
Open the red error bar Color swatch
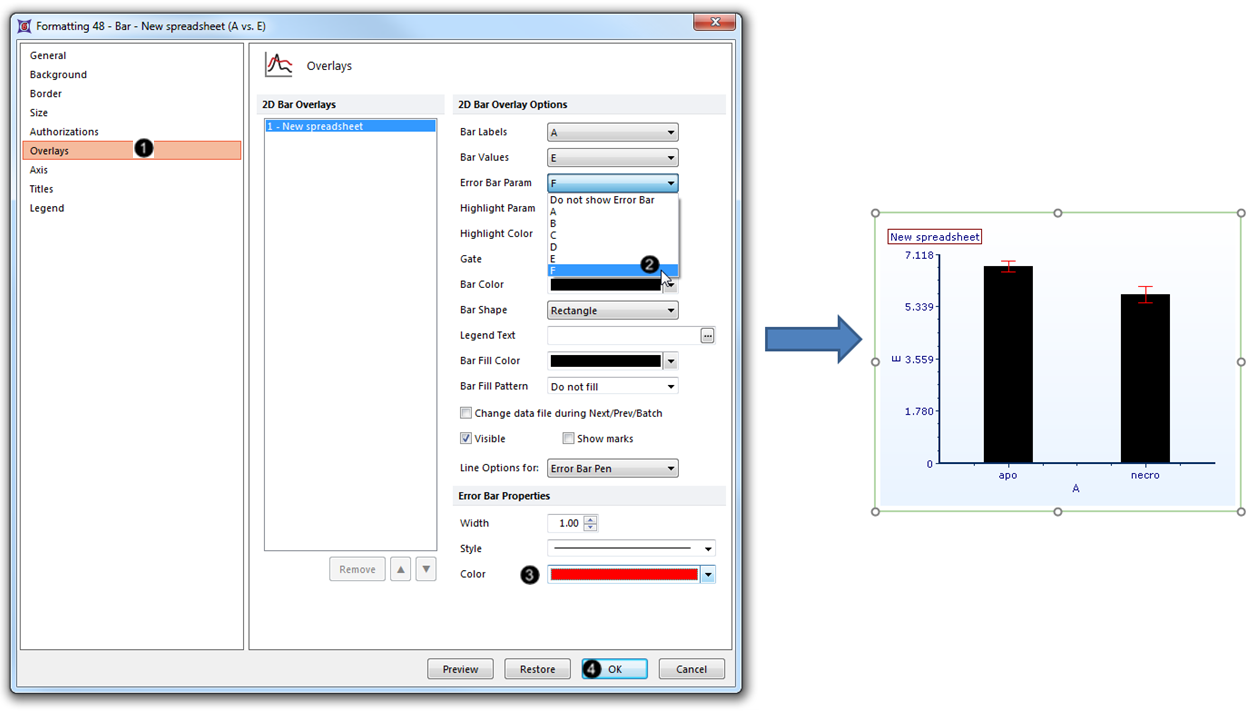tap(623, 574)
